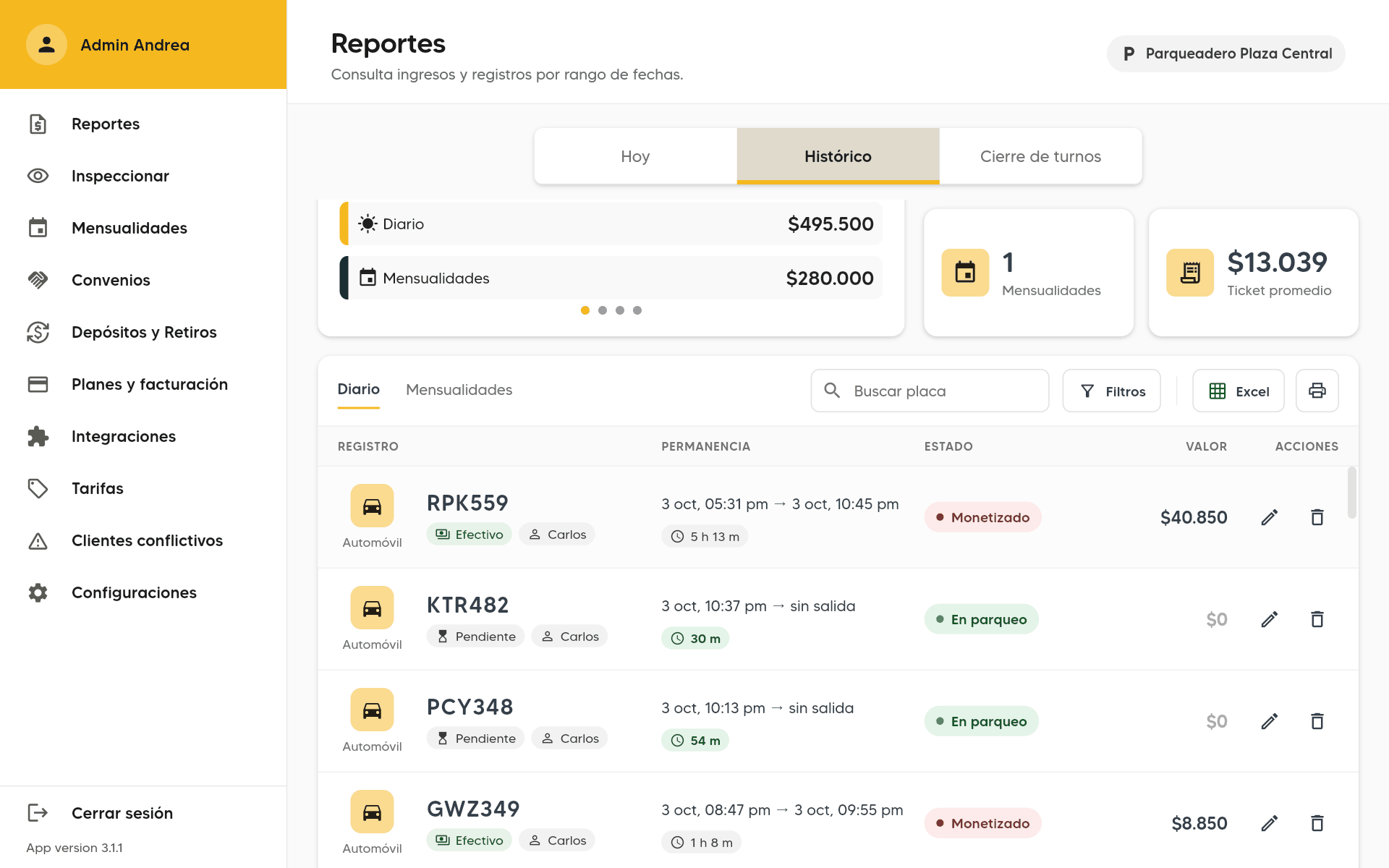Open the Parqueadero Plaza Central selector
This screenshot has height=868, width=1389.
[1226, 54]
